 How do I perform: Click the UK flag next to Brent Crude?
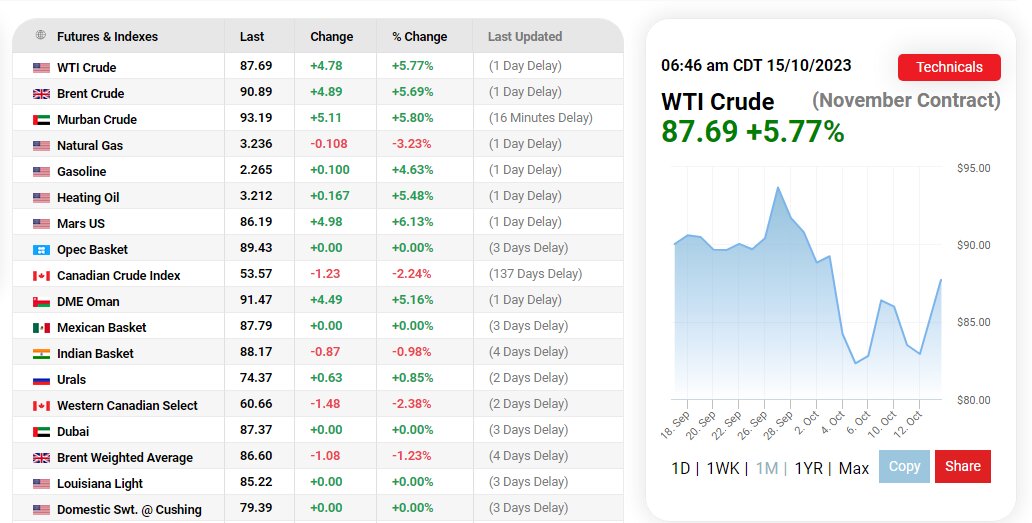coord(41,94)
